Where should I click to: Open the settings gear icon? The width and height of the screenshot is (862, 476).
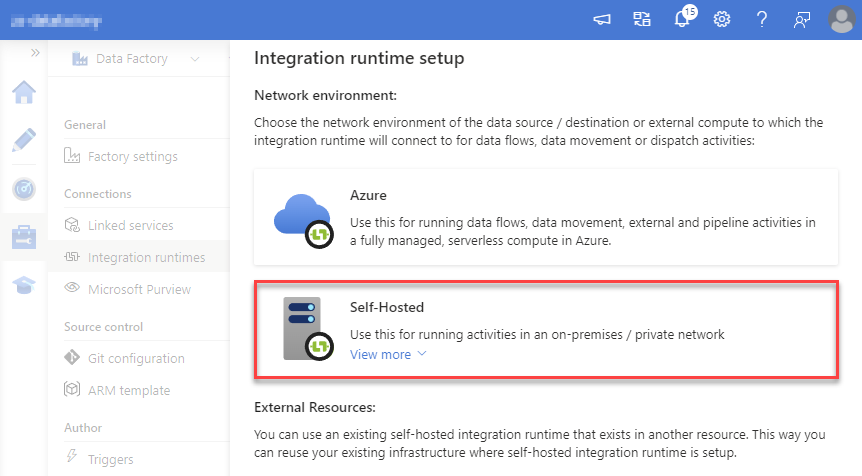(721, 19)
